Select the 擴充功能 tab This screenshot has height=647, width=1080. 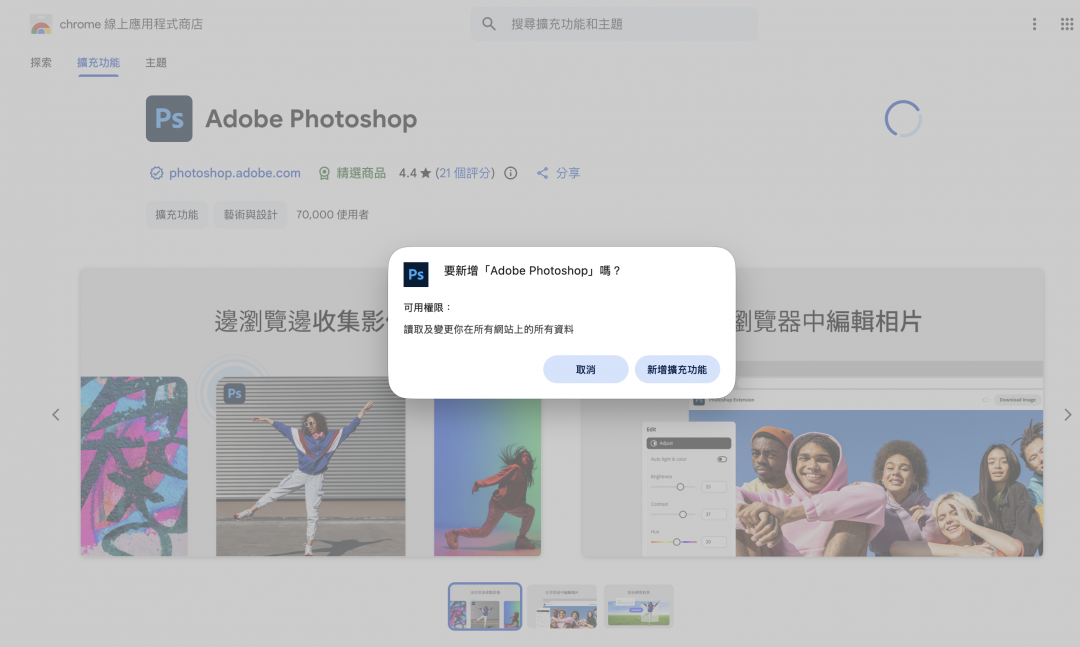pos(98,63)
